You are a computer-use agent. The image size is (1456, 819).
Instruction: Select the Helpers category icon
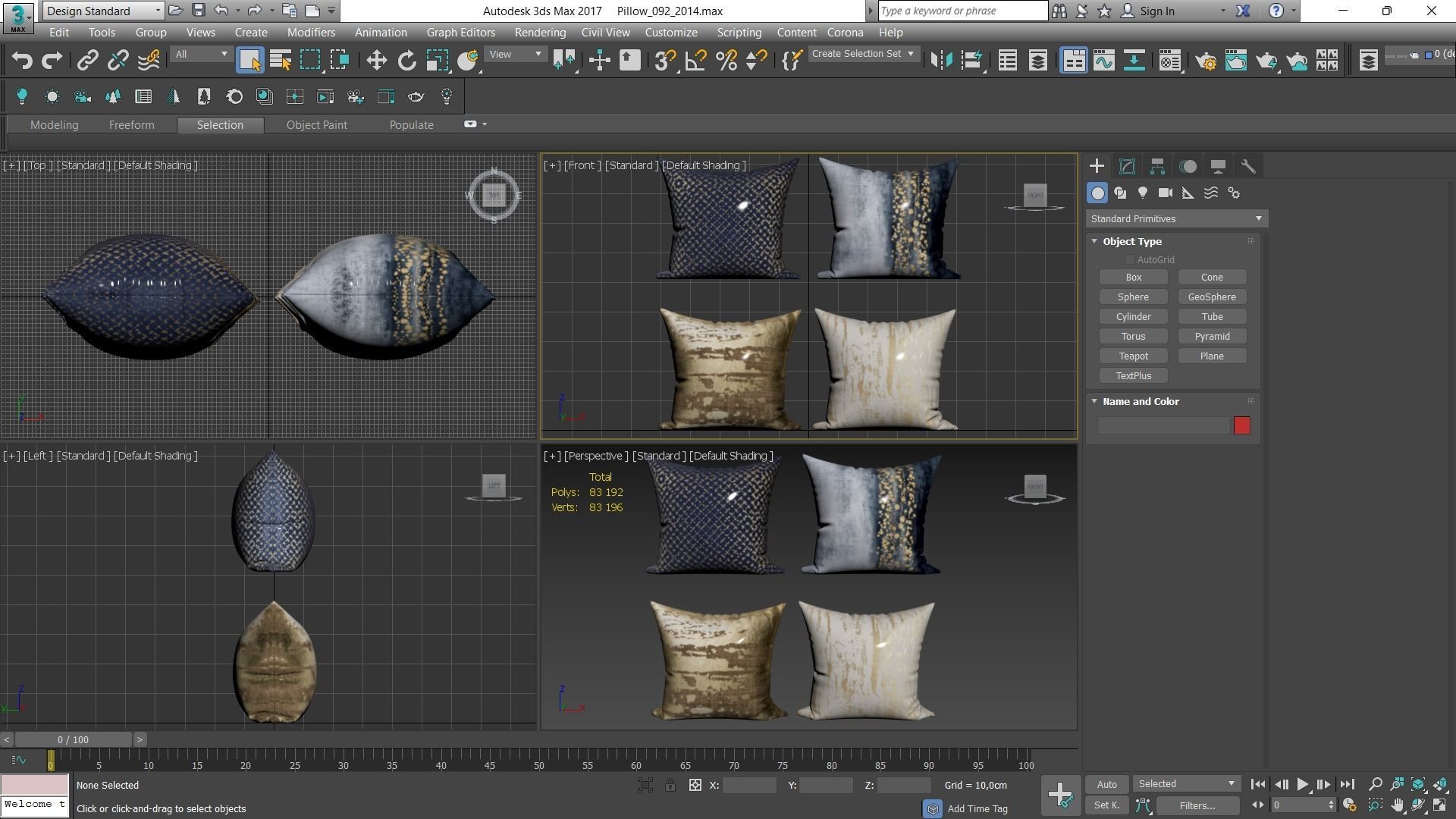click(1188, 193)
